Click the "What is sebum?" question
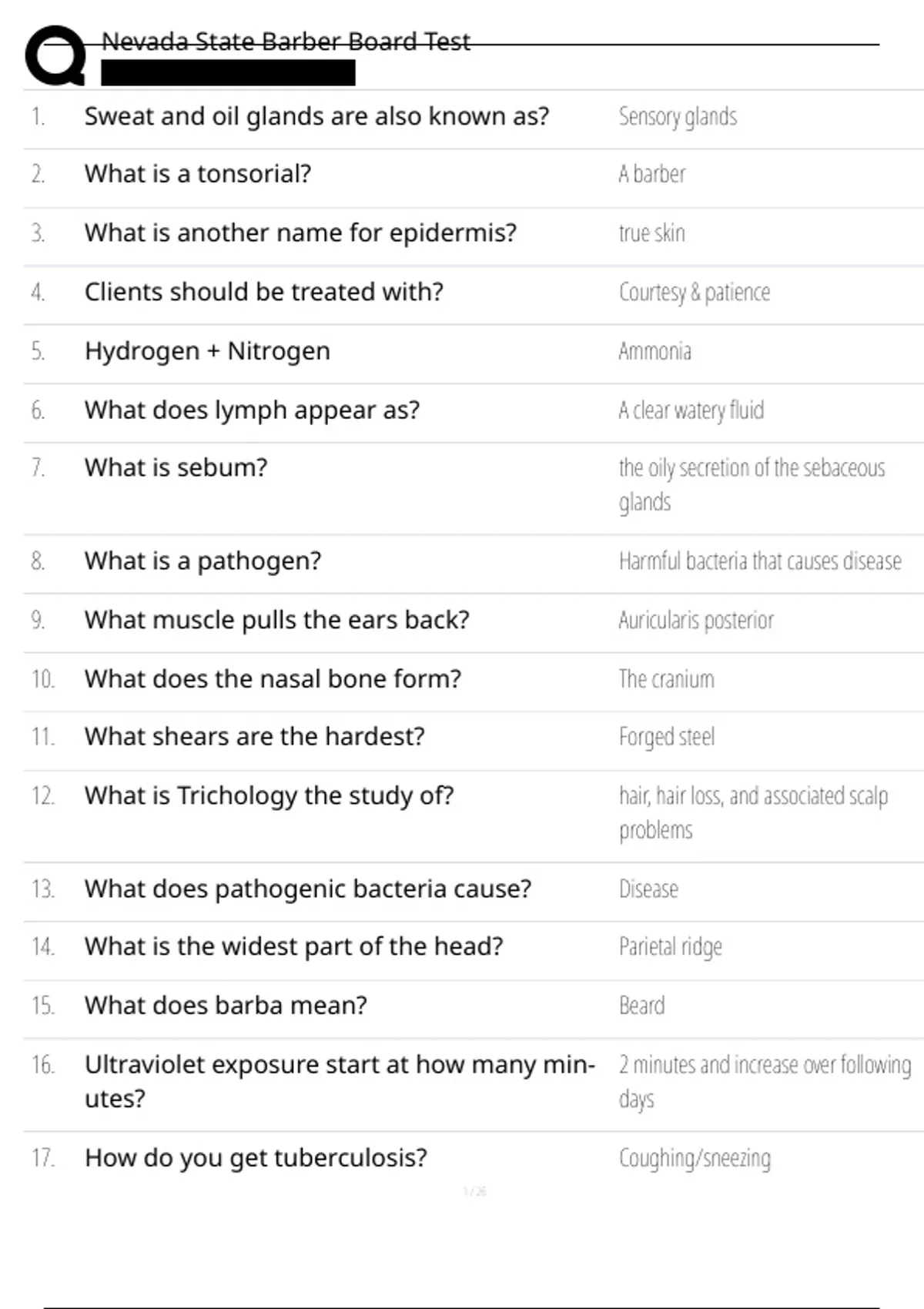Viewport: 924px width, 1309px height. pyautogui.click(x=176, y=467)
